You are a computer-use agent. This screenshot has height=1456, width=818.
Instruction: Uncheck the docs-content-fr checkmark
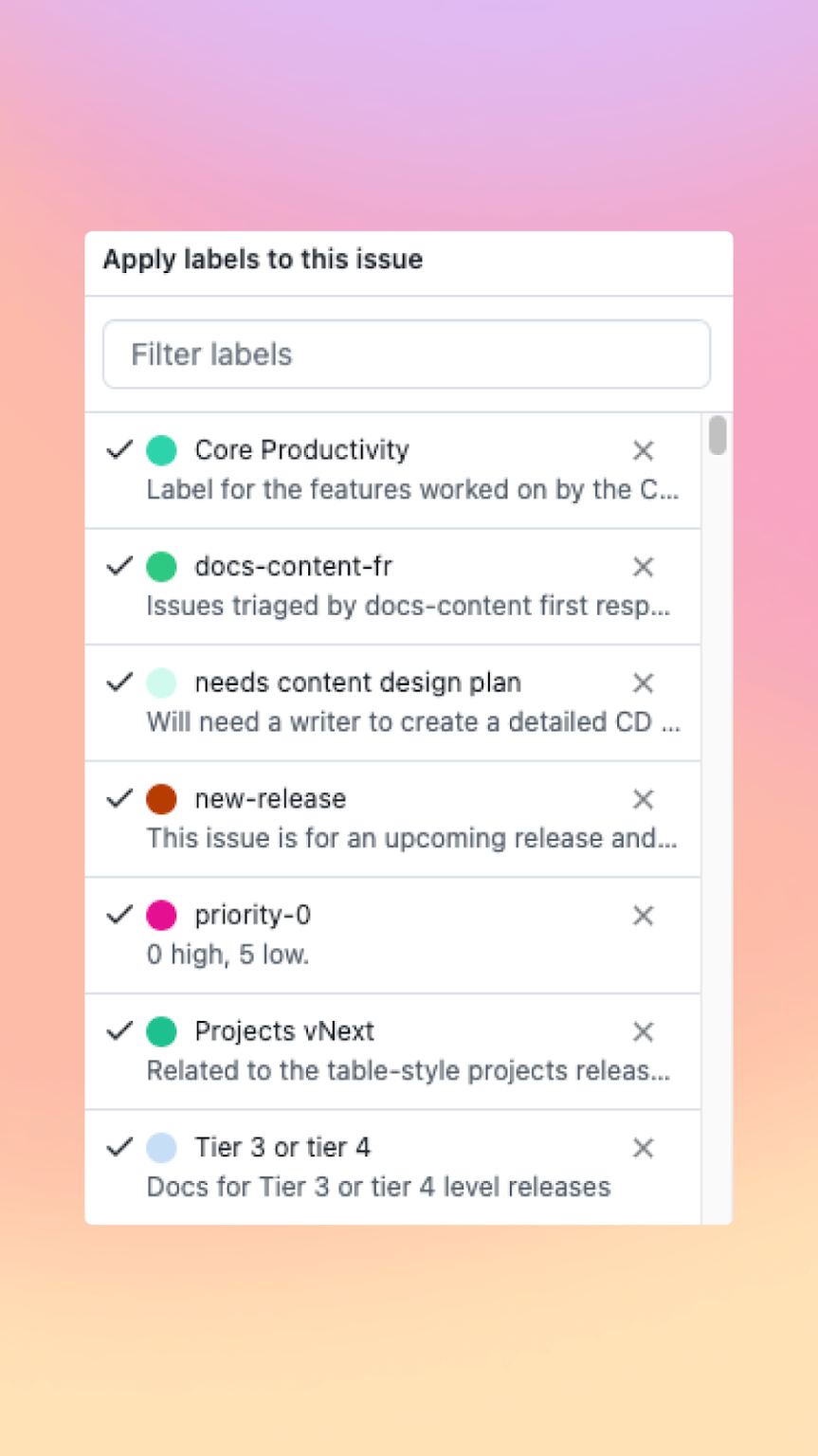click(x=119, y=566)
